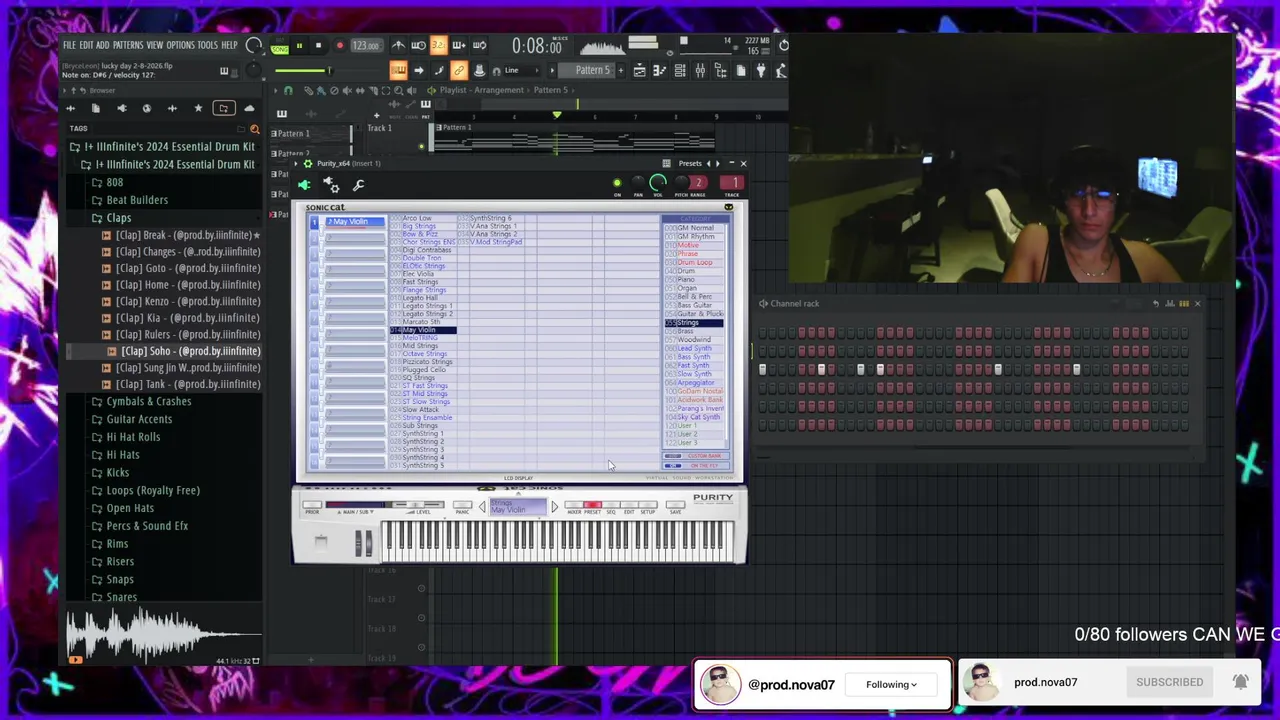
Task: Select the browser favorites star icon
Action: point(198,108)
